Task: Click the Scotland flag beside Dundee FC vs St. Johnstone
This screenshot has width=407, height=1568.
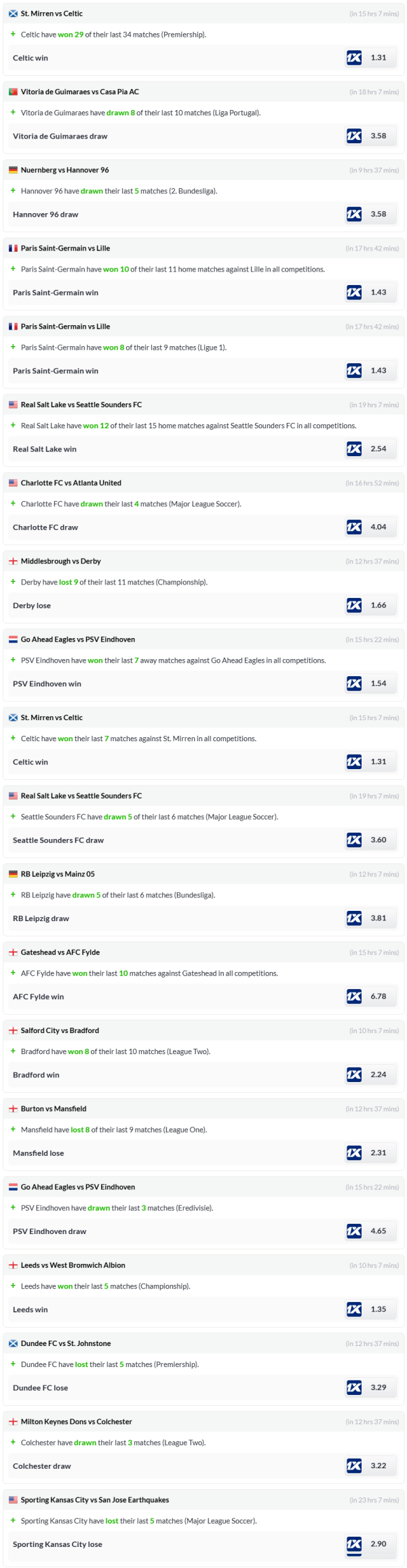Action: pos(13,1344)
